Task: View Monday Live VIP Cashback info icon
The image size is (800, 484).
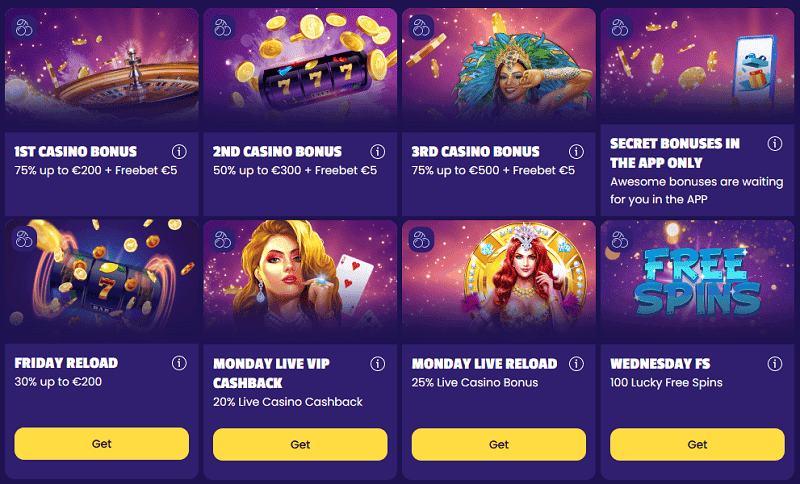Action: tap(378, 363)
